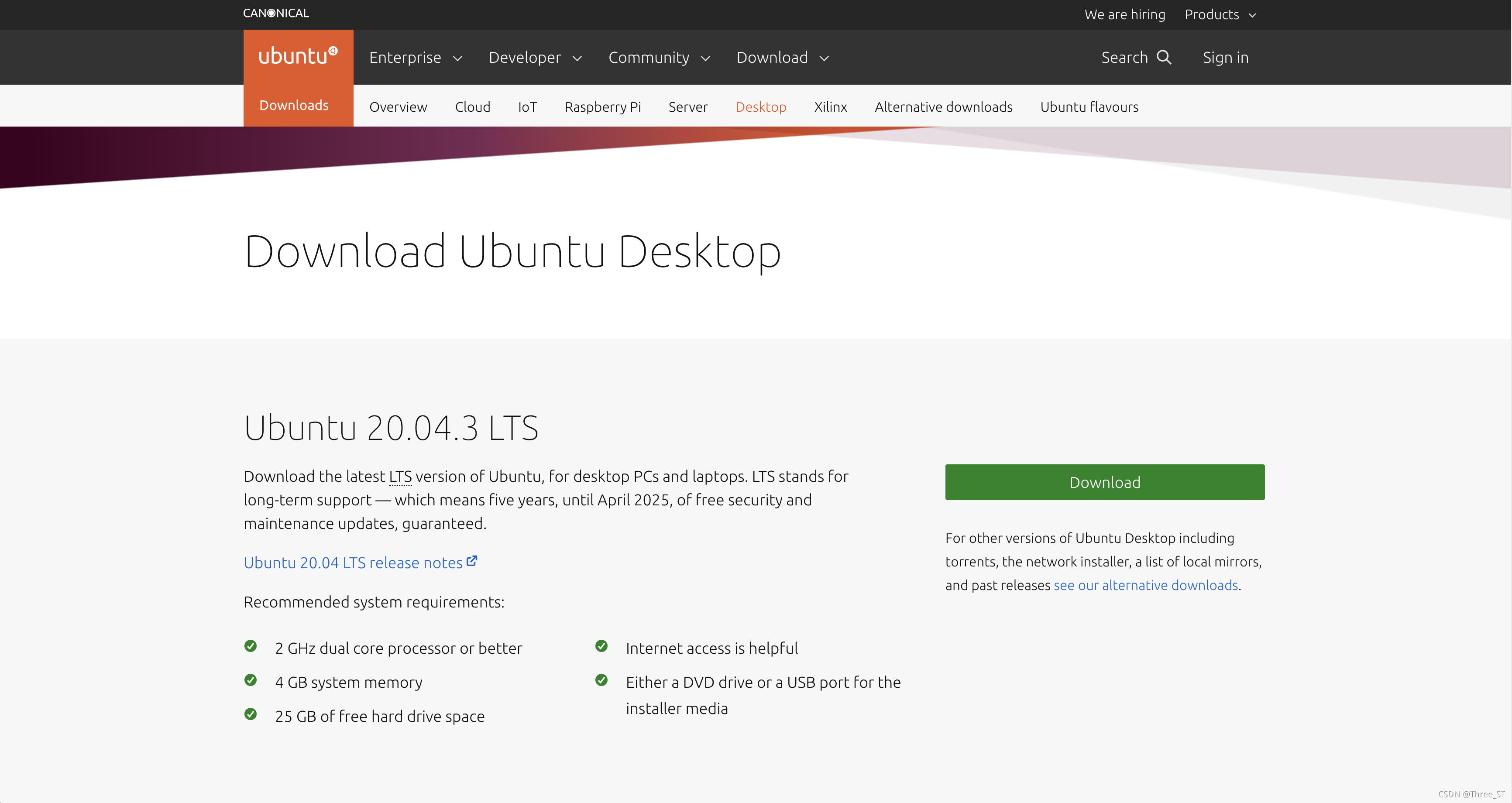Select the Server tab
The image size is (1512, 803).
tap(688, 106)
